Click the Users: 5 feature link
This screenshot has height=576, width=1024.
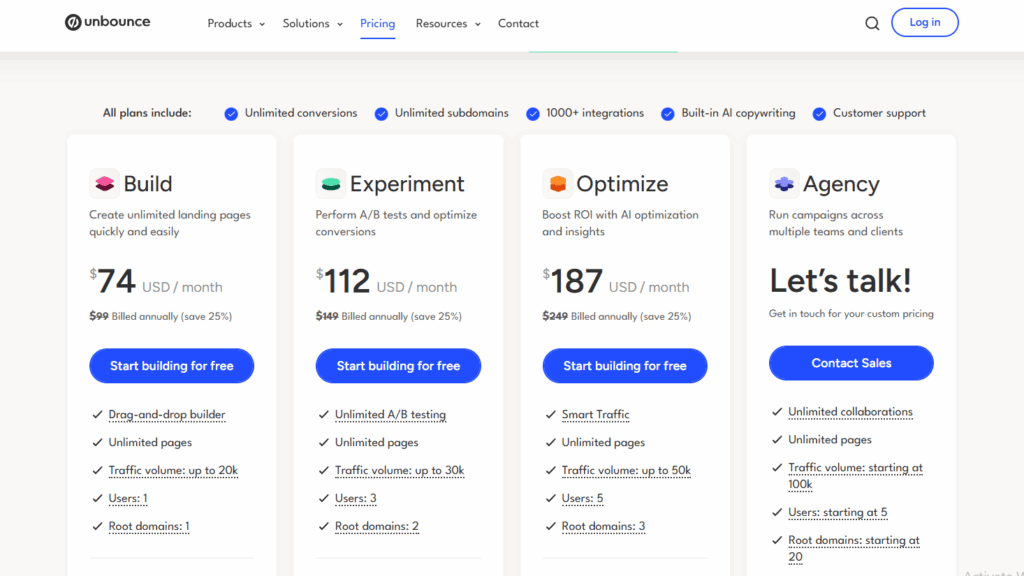583,498
